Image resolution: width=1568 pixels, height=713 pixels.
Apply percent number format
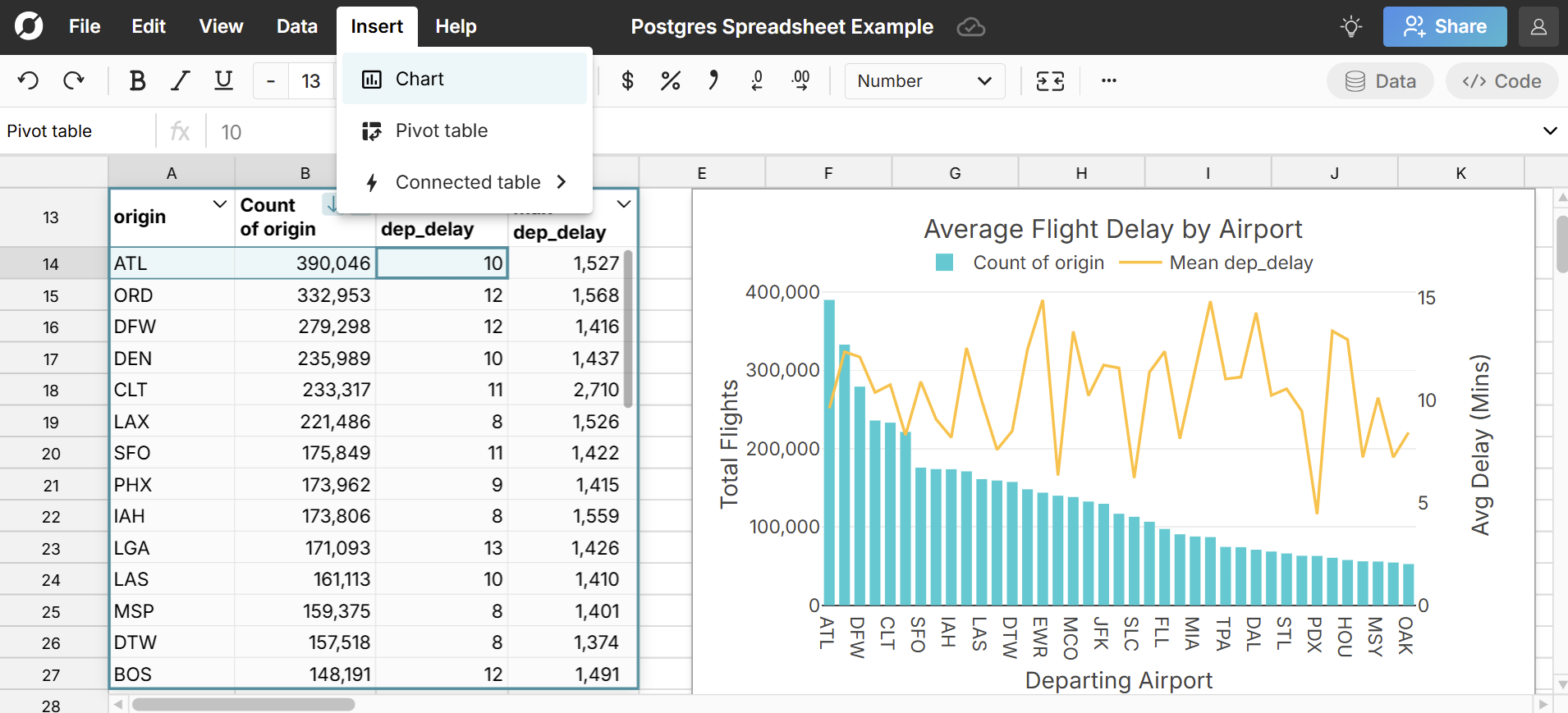(670, 80)
